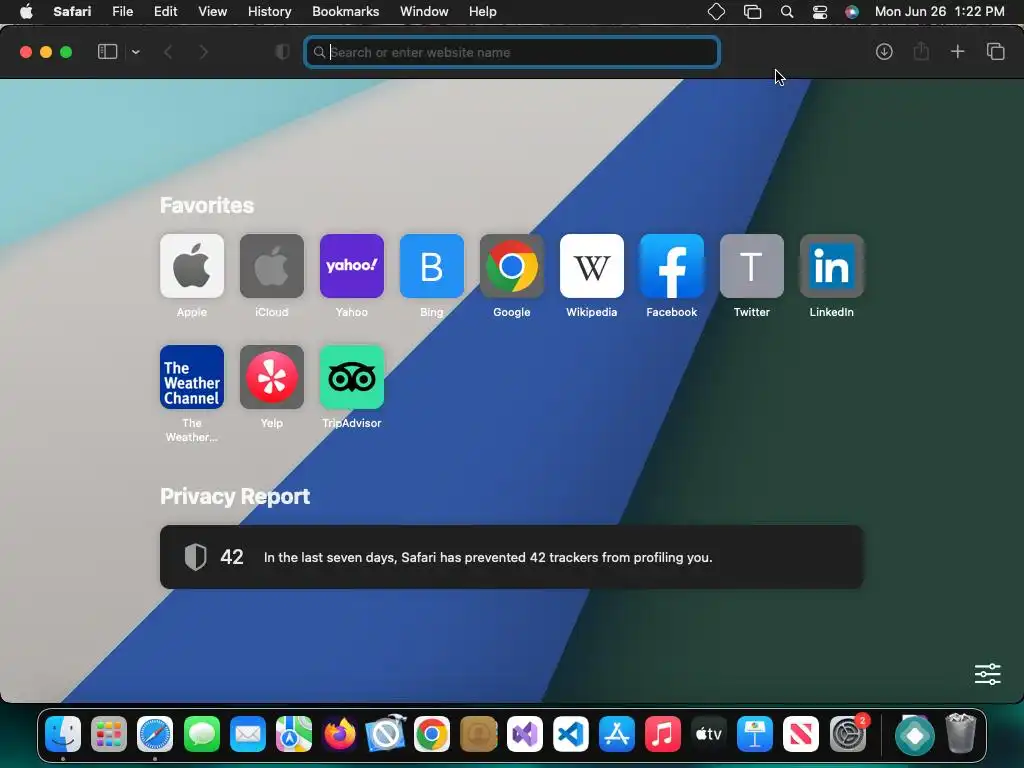Open Control Center in the menu bar
1024x768 pixels.
pyautogui.click(x=820, y=12)
